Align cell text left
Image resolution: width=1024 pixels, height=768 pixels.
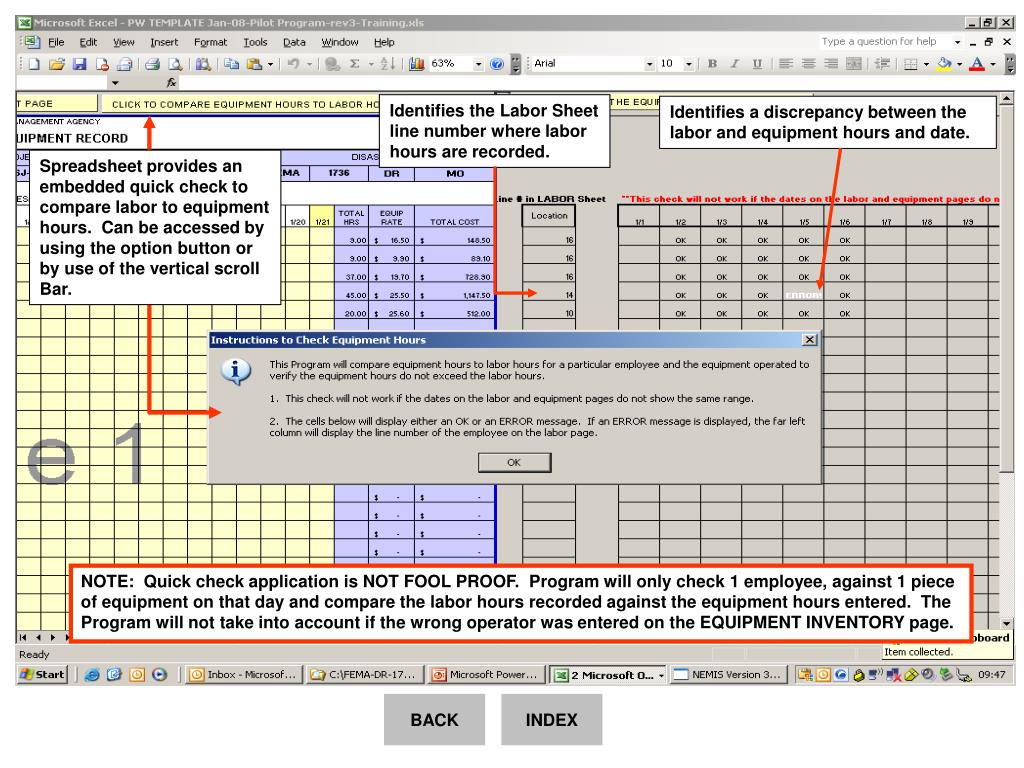point(786,64)
